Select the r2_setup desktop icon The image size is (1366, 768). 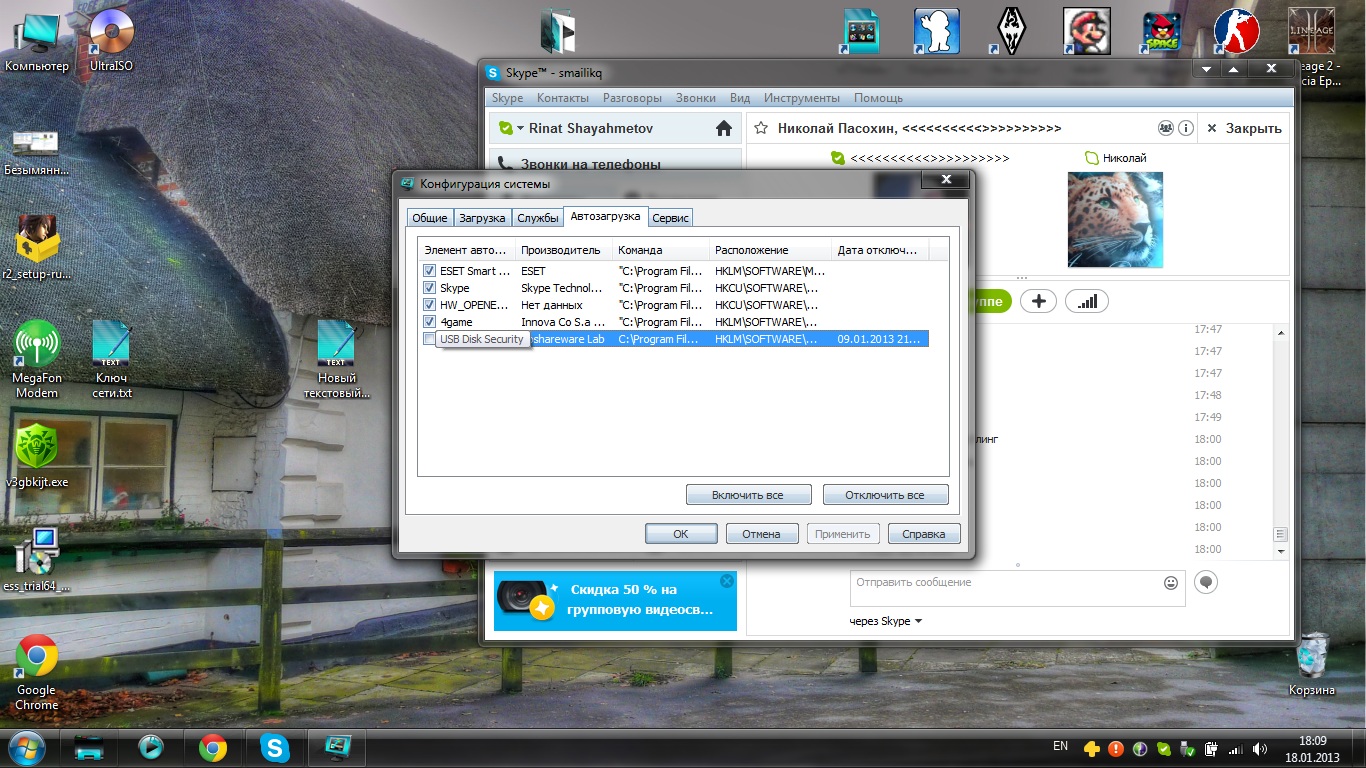pyautogui.click(x=37, y=248)
